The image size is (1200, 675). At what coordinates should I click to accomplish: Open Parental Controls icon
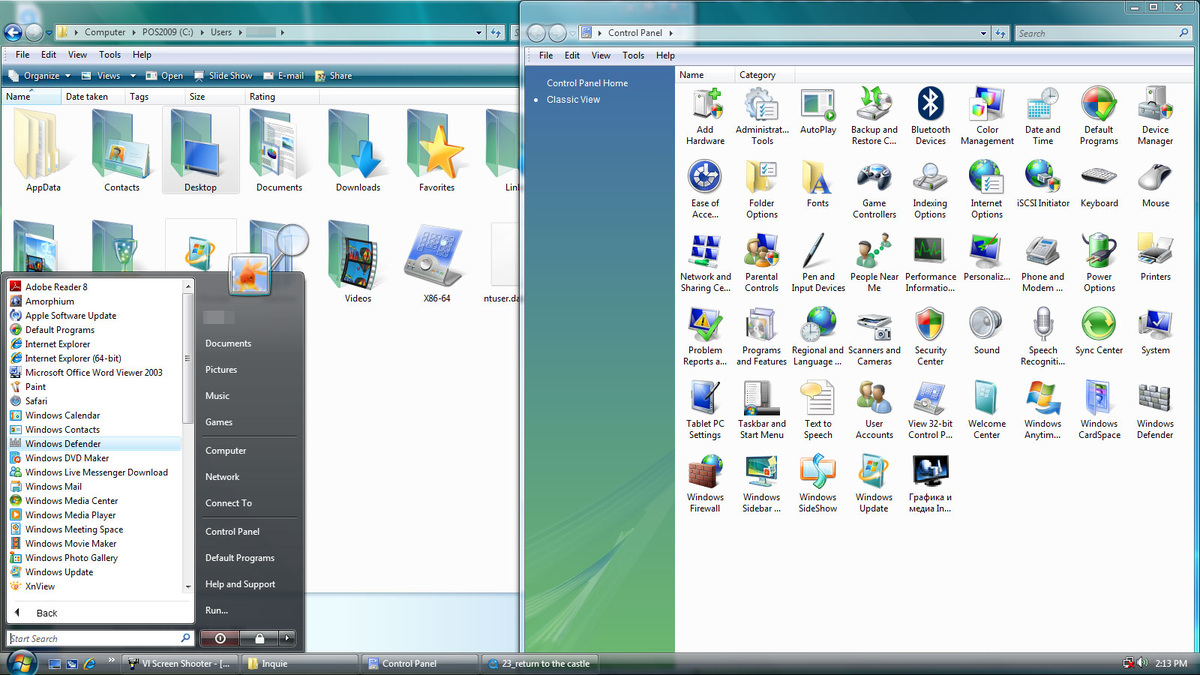click(x=762, y=263)
